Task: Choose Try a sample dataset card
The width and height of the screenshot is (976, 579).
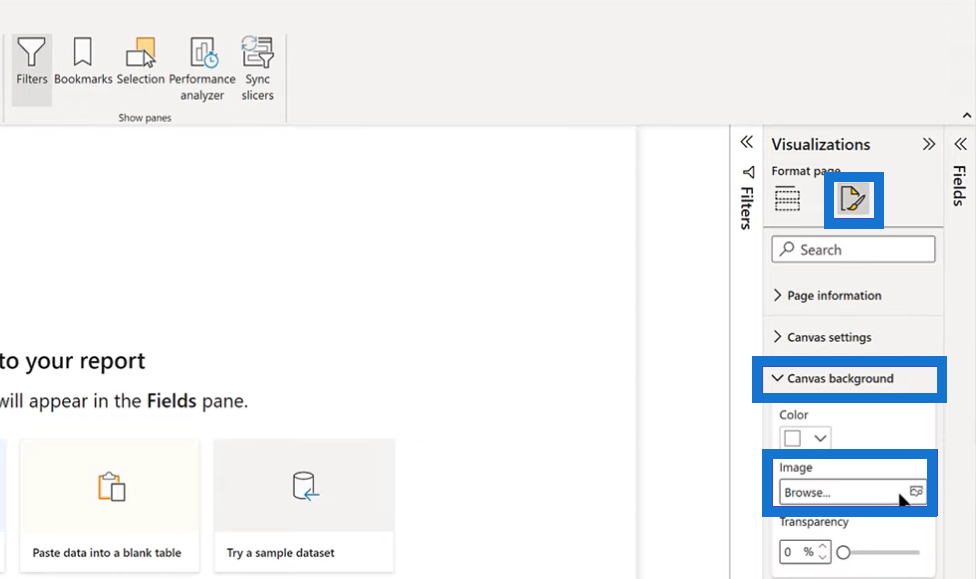Action: [x=304, y=506]
